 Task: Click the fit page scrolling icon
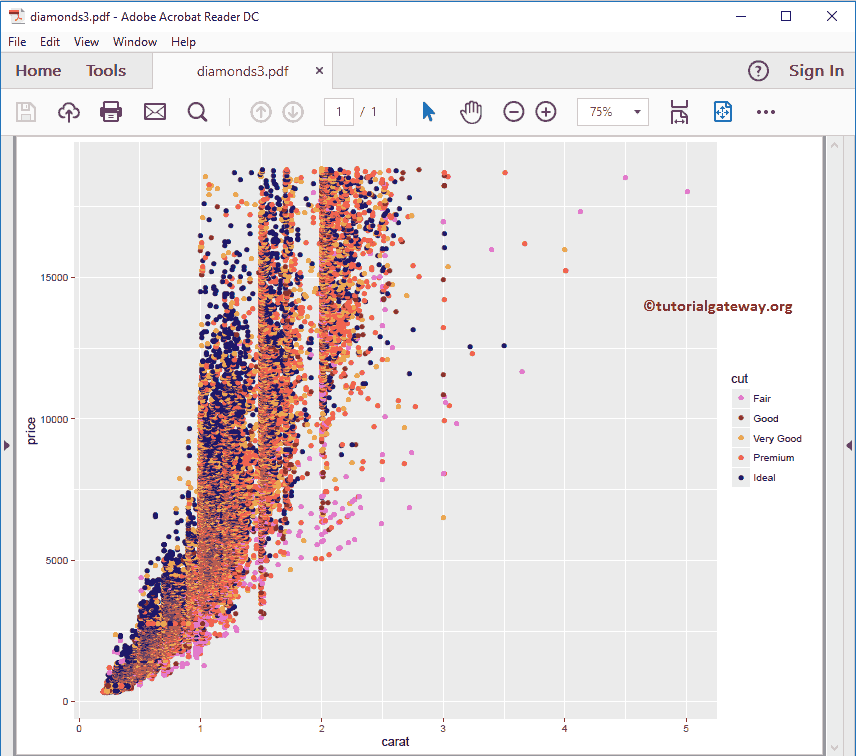tap(679, 112)
